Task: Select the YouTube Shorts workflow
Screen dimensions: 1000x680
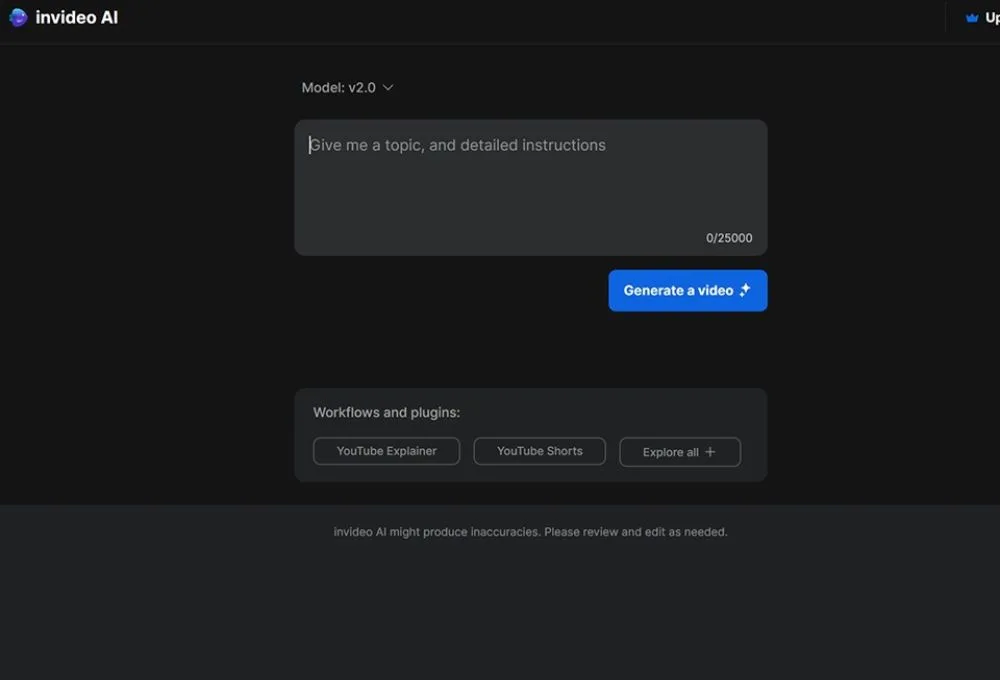Action: (x=540, y=451)
